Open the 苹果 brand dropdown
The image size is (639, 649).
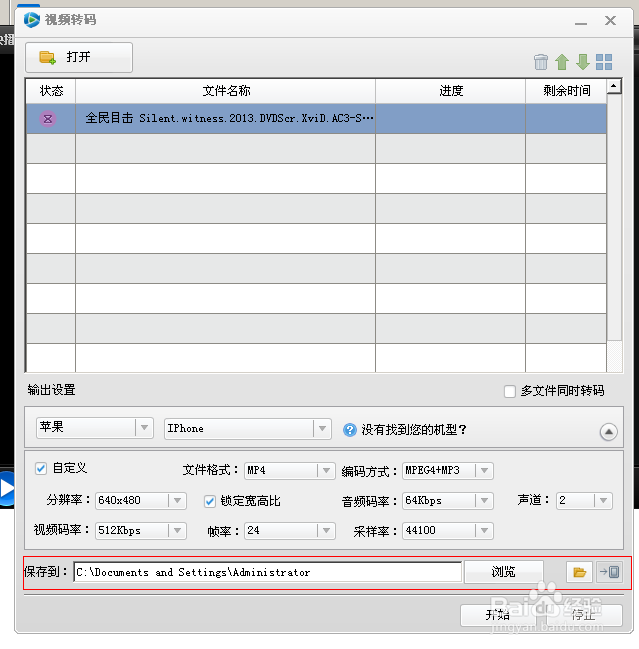(x=95, y=428)
